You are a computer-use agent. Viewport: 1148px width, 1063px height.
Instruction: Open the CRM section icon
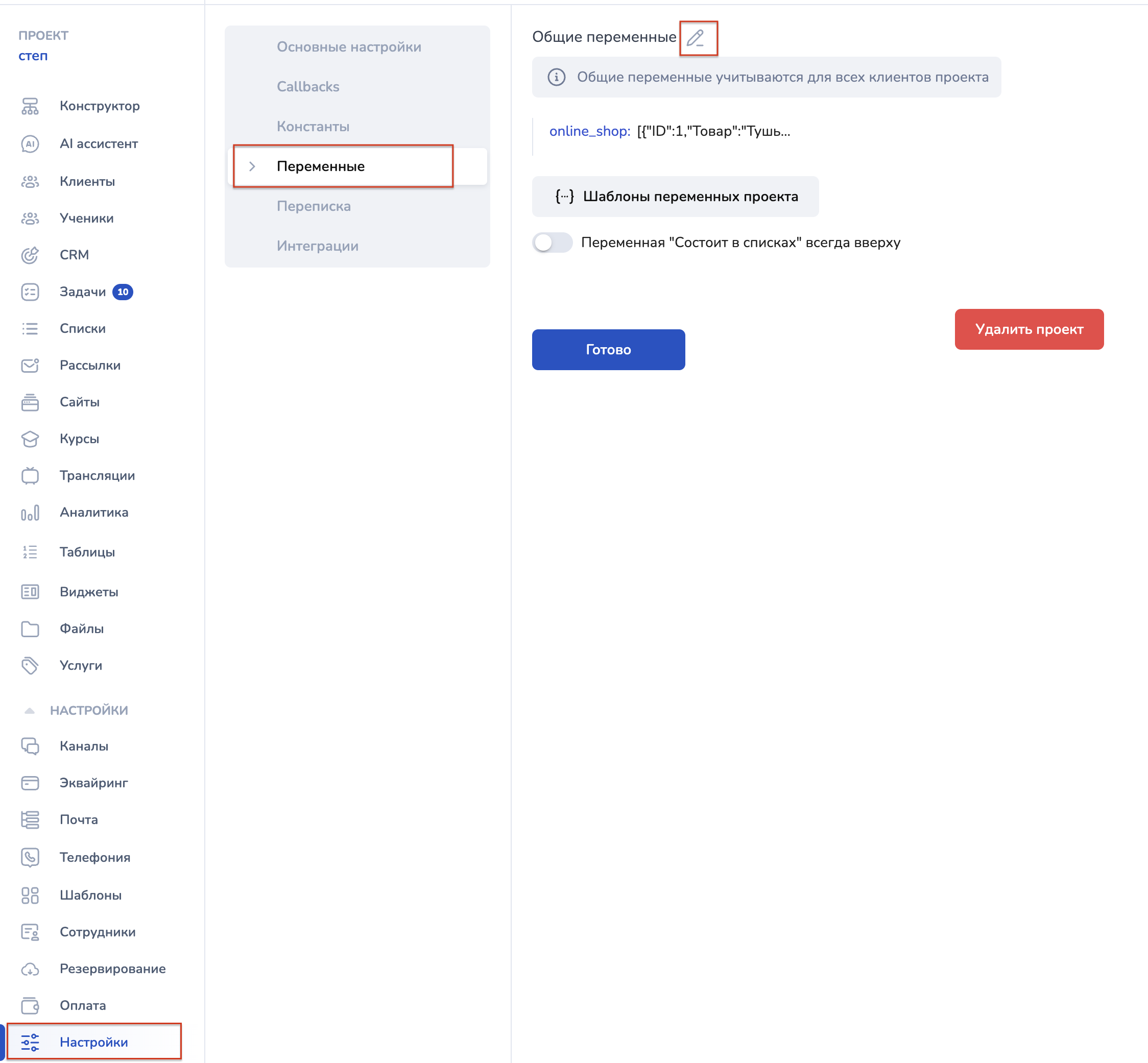(30, 255)
